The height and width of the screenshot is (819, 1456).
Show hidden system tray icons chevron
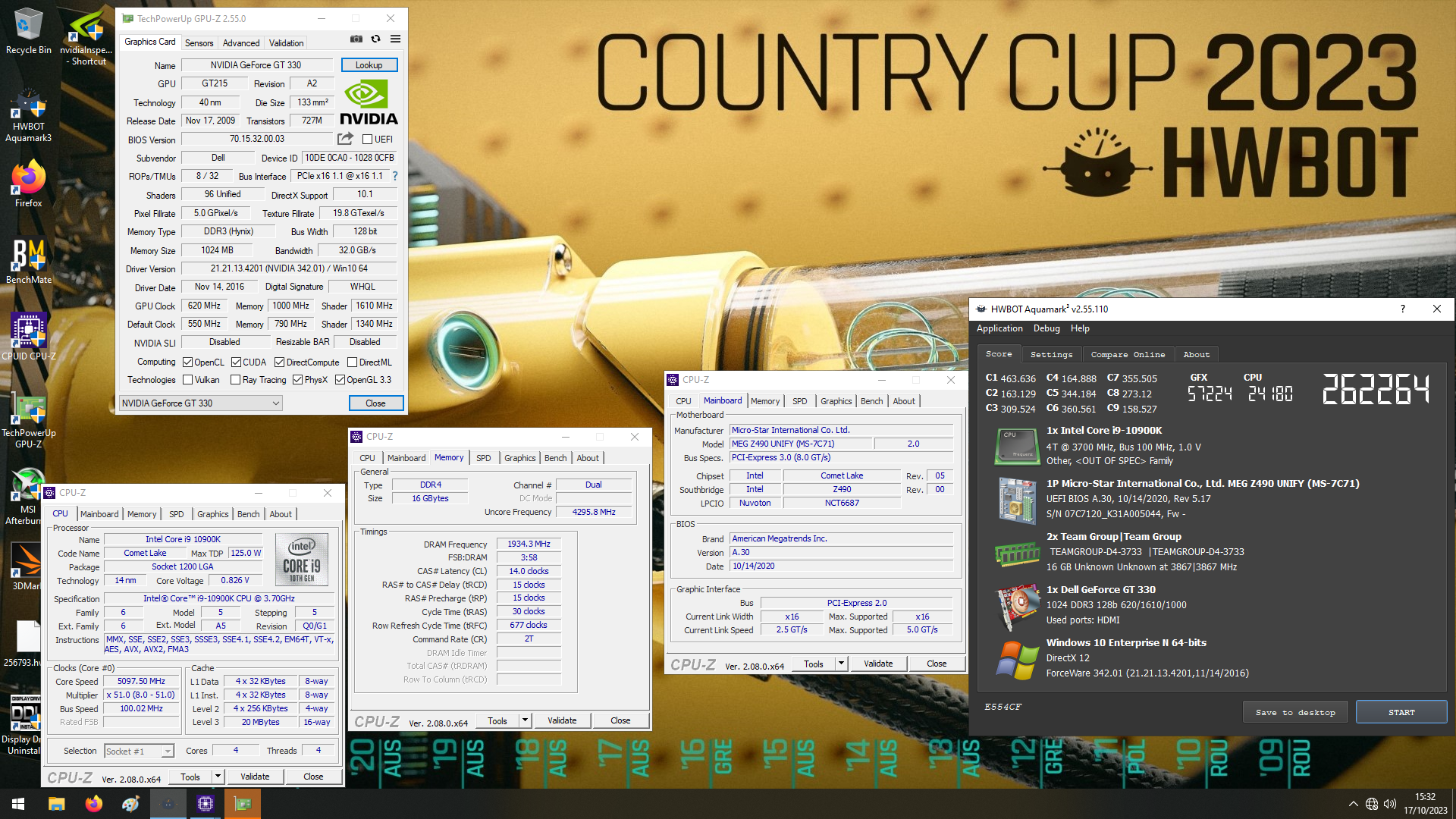pos(1353,804)
